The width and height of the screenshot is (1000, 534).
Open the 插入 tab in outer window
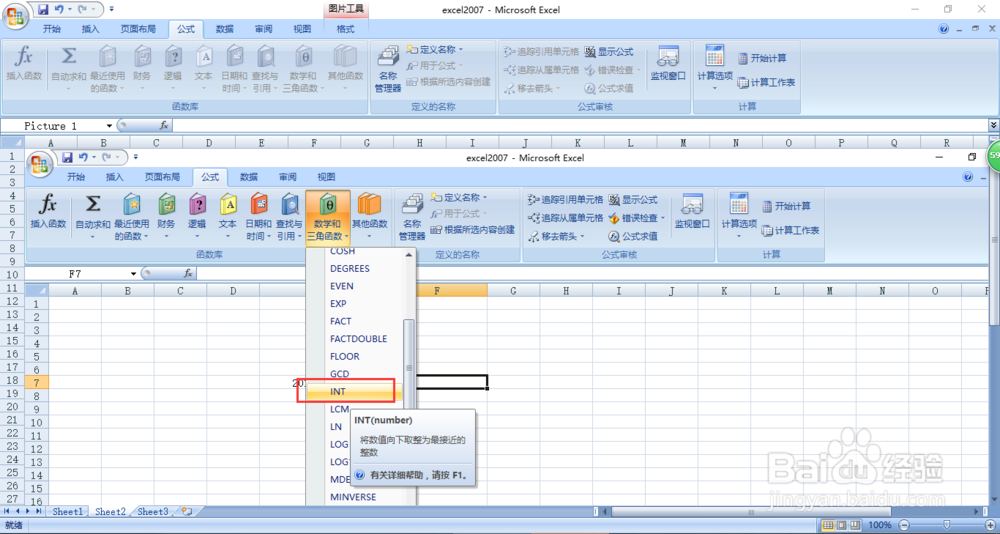point(91,29)
